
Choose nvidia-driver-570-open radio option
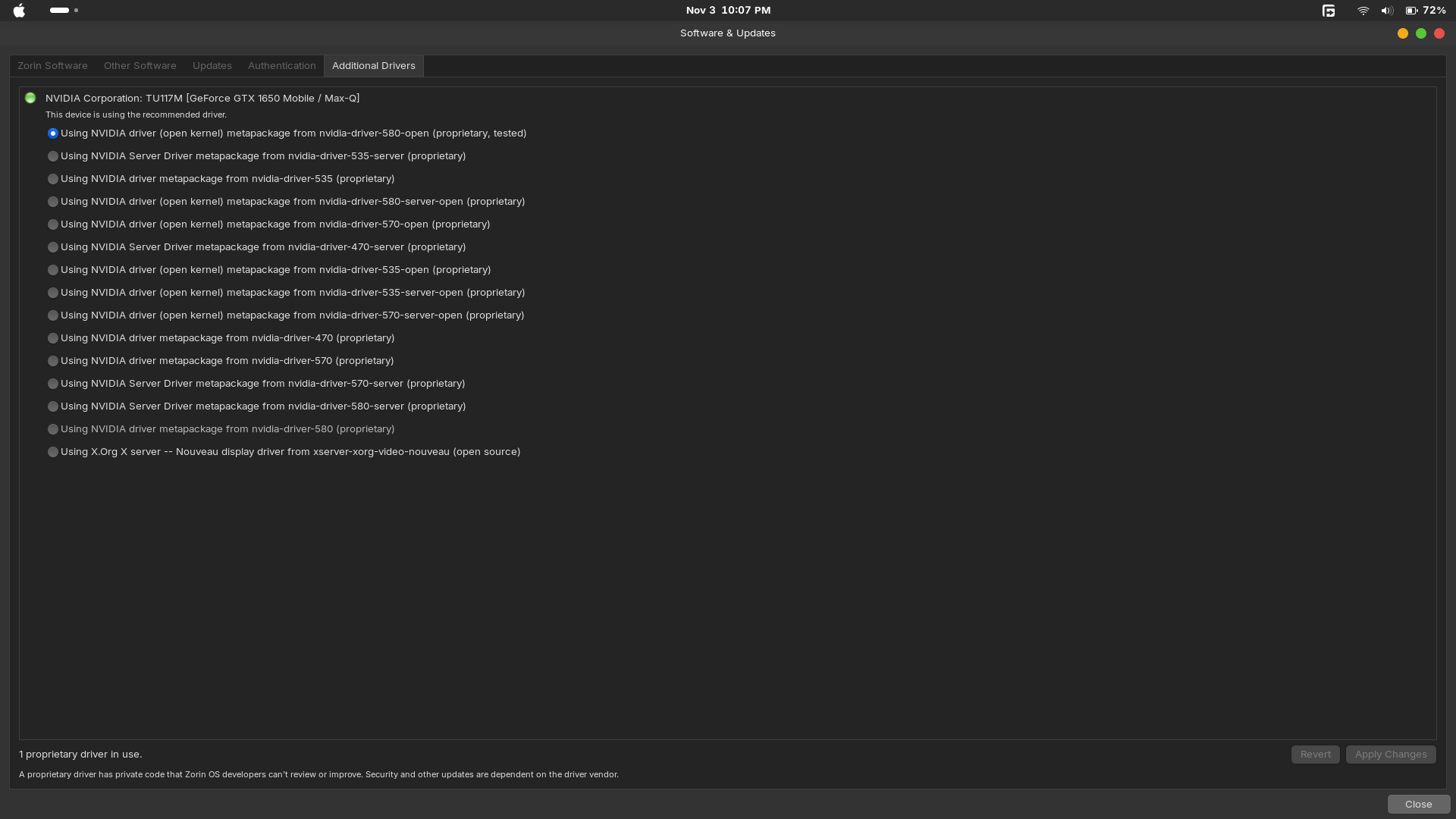pos(53,224)
